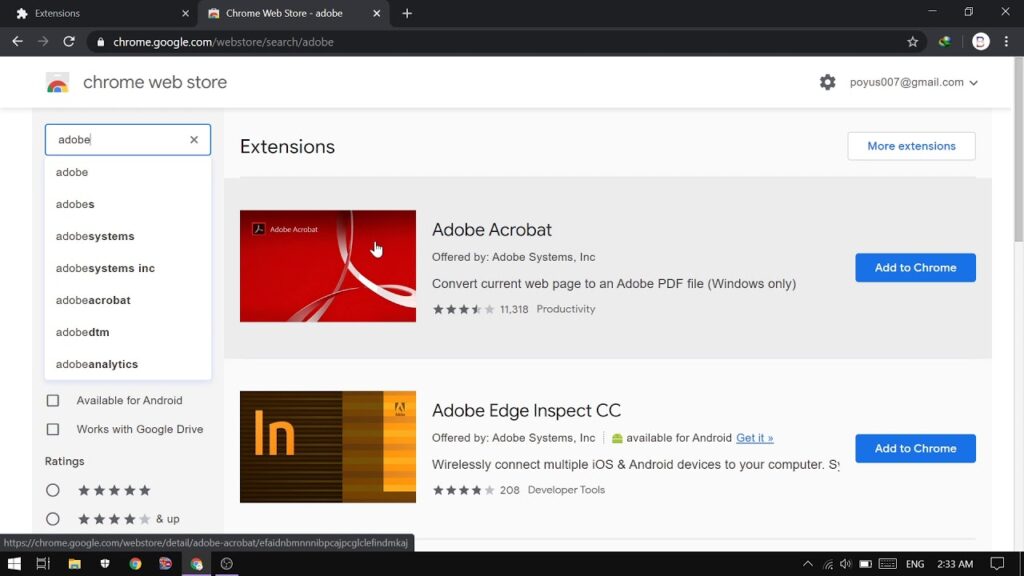Open the Adobe Acrobat extension title
Image resolution: width=1024 pixels, height=576 pixels.
pyautogui.click(x=492, y=230)
